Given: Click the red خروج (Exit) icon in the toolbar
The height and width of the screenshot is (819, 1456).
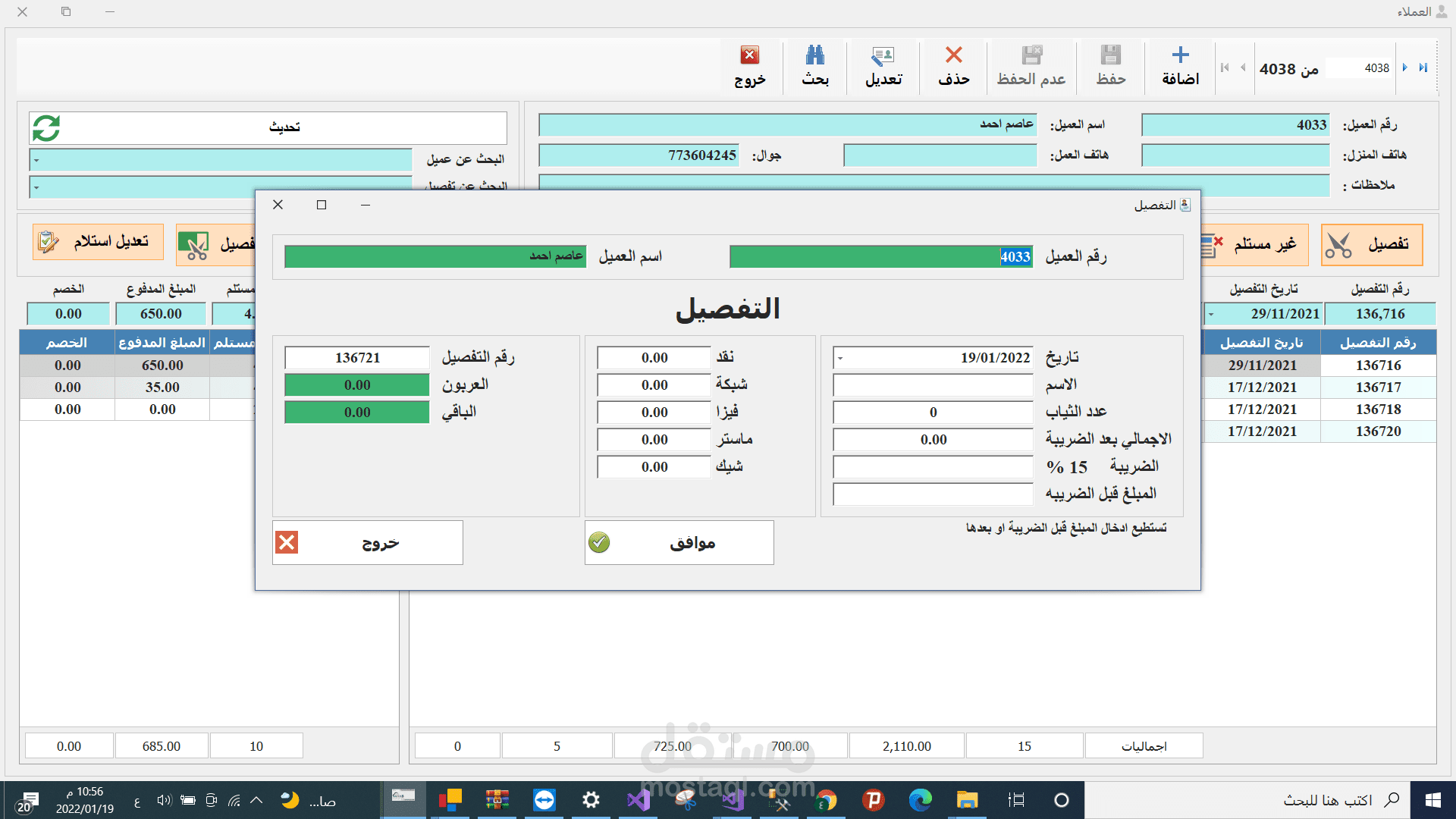Looking at the screenshot, I should pyautogui.click(x=749, y=56).
